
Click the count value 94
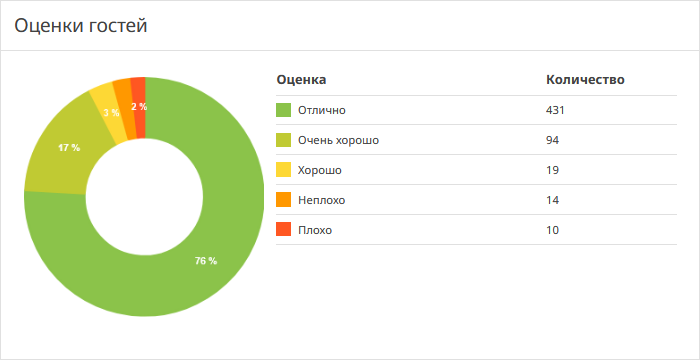point(552,140)
